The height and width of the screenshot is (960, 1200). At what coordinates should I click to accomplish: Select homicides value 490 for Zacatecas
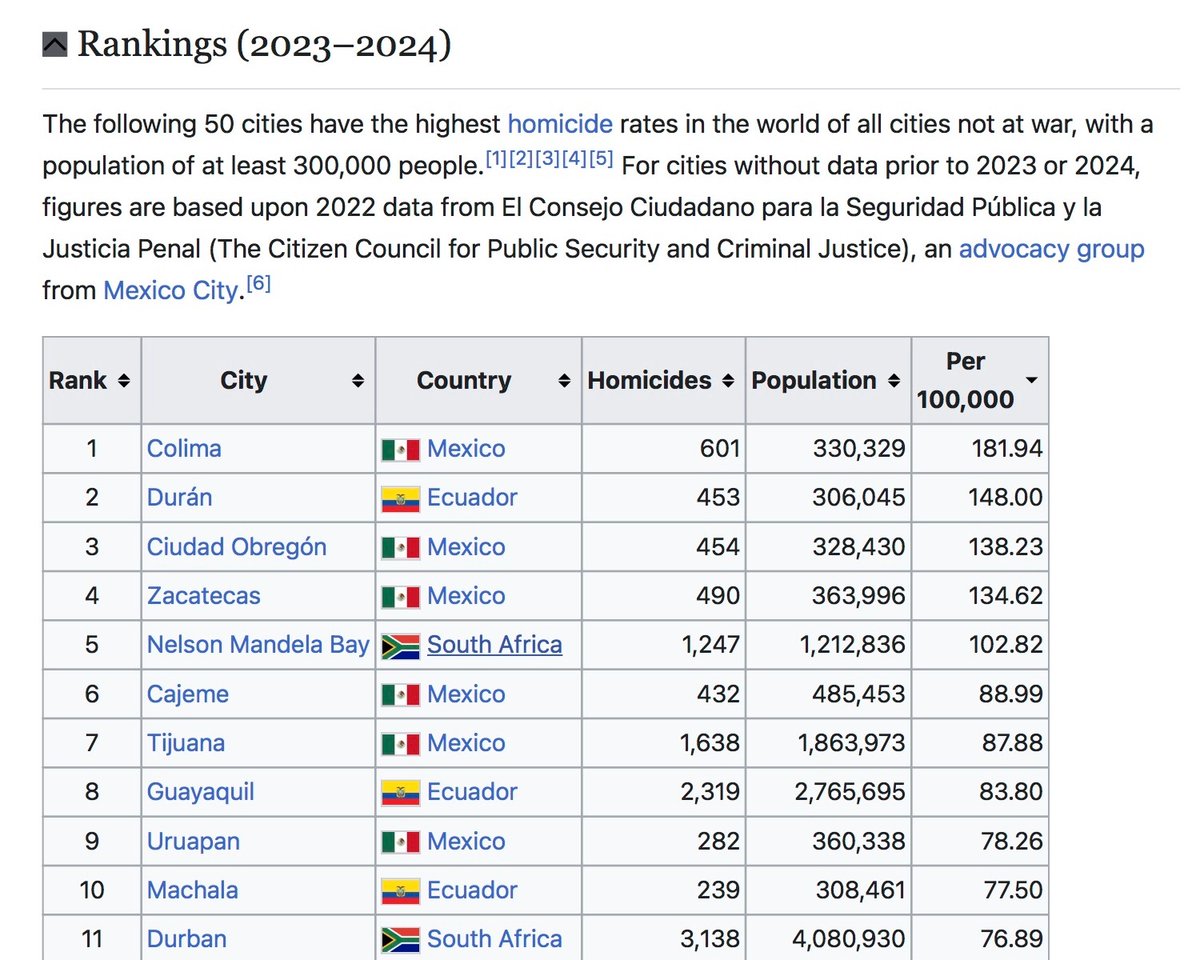coord(720,596)
